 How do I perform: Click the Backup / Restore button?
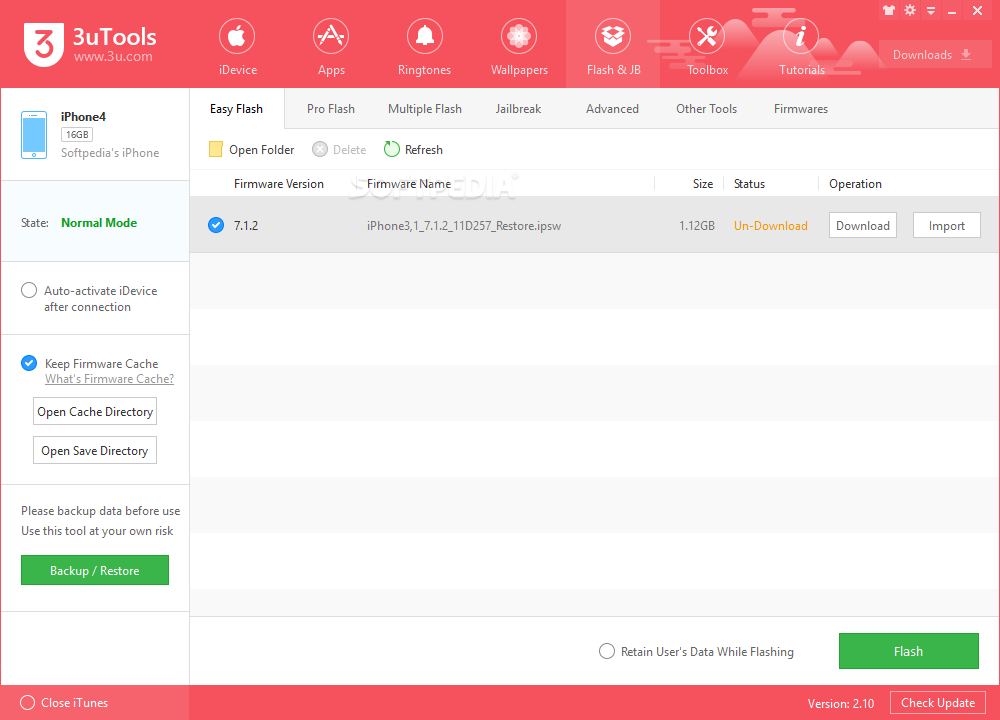95,570
